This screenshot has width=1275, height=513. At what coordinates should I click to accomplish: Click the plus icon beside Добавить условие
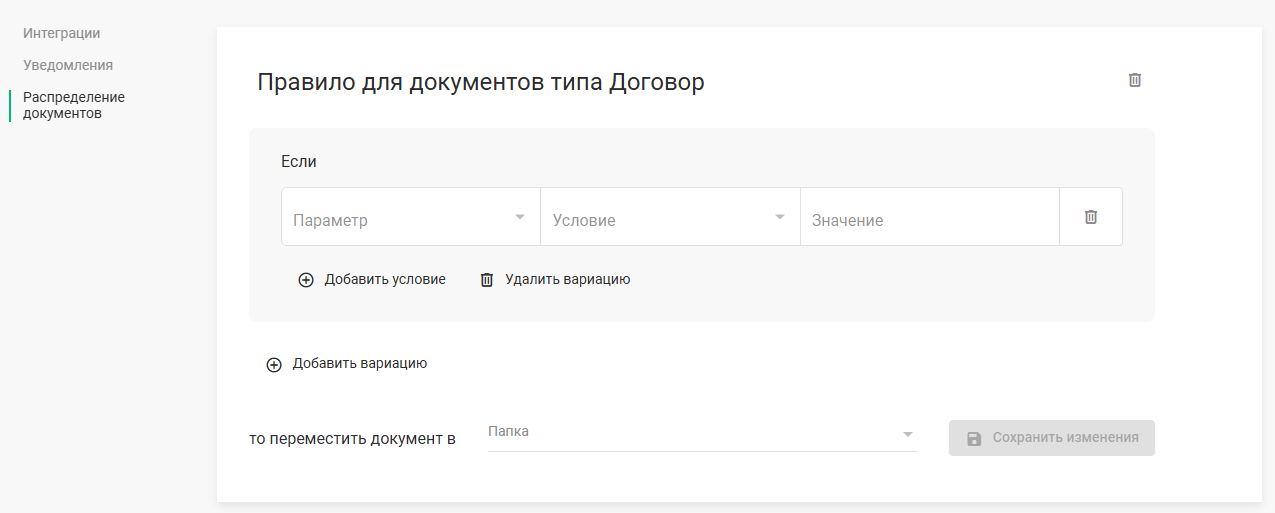pyautogui.click(x=306, y=280)
